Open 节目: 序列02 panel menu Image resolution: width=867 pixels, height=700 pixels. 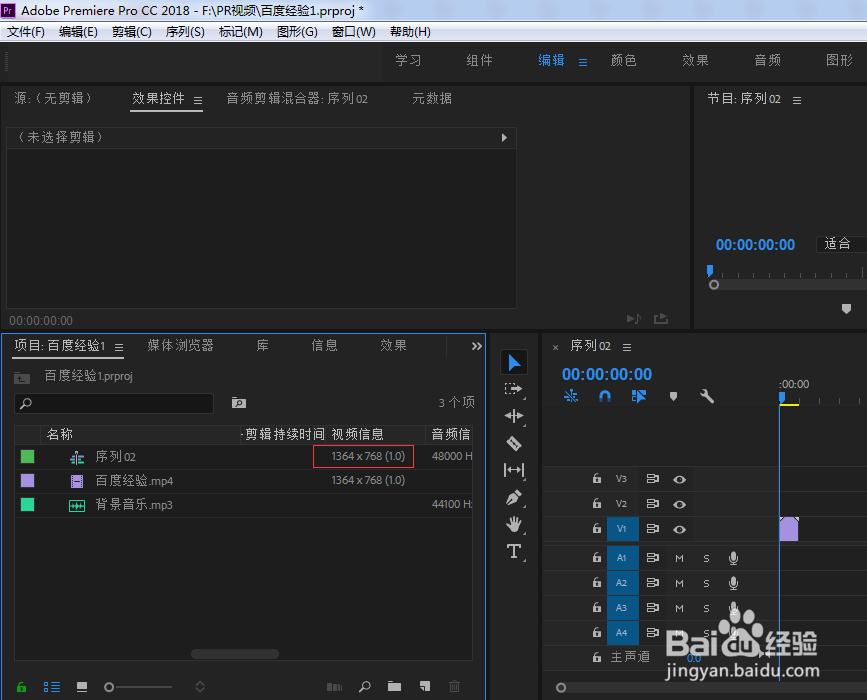click(x=797, y=100)
